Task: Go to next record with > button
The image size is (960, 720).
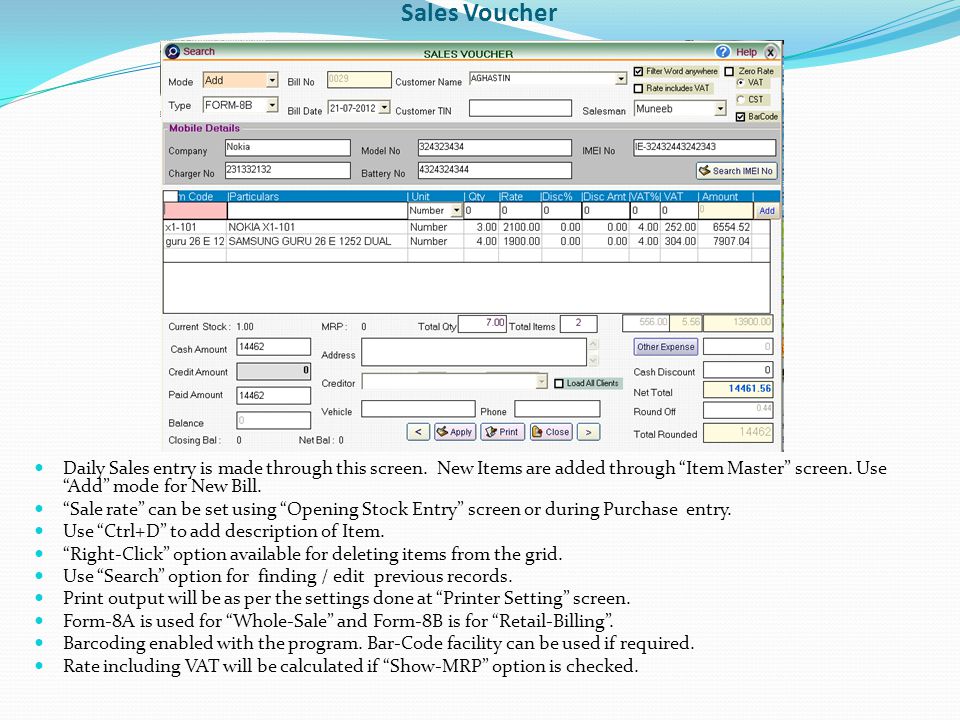Action: pyautogui.click(x=588, y=432)
